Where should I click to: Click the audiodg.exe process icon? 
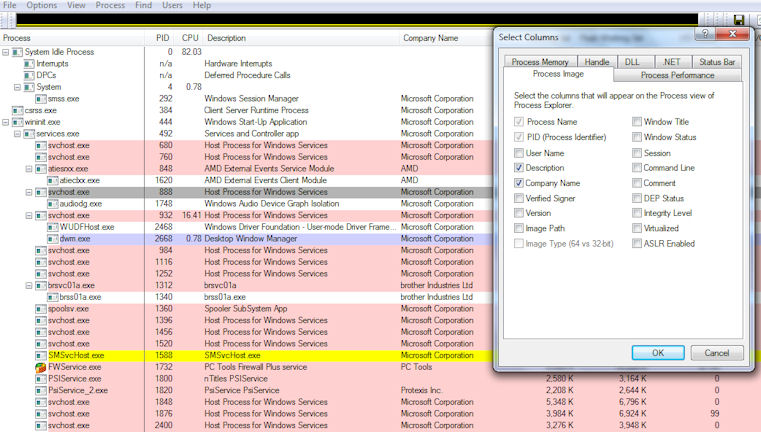[52, 203]
